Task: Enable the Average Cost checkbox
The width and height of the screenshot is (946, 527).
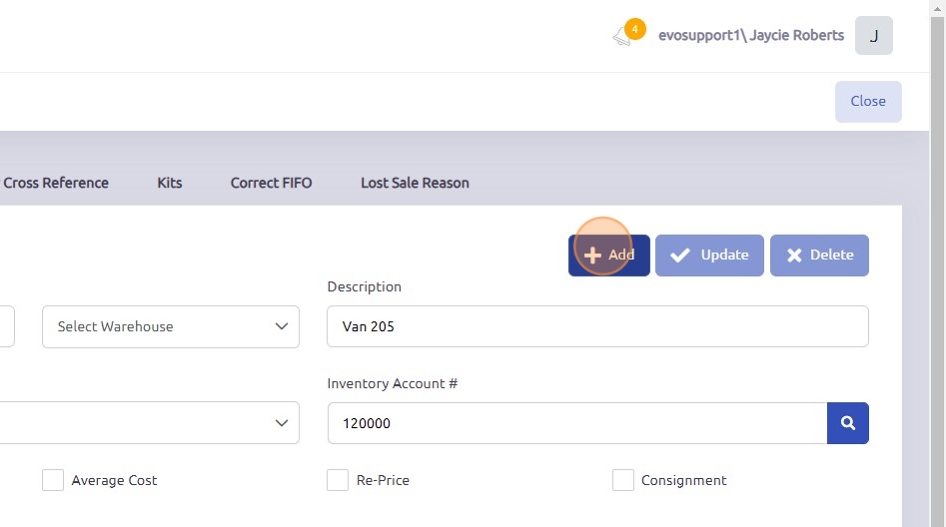Action: [x=53, y=480]
